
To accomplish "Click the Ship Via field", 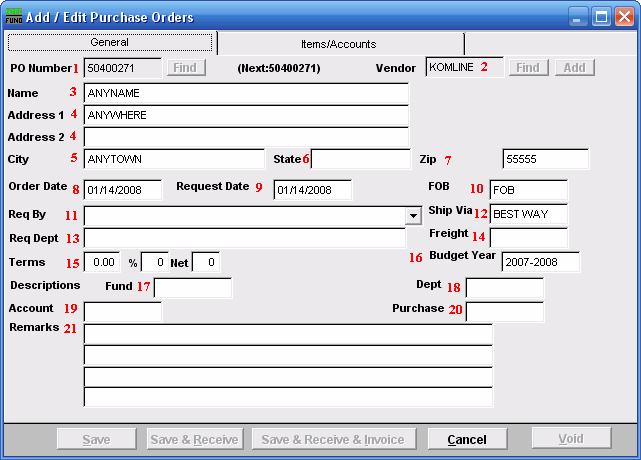I will [x=528, y=214].
